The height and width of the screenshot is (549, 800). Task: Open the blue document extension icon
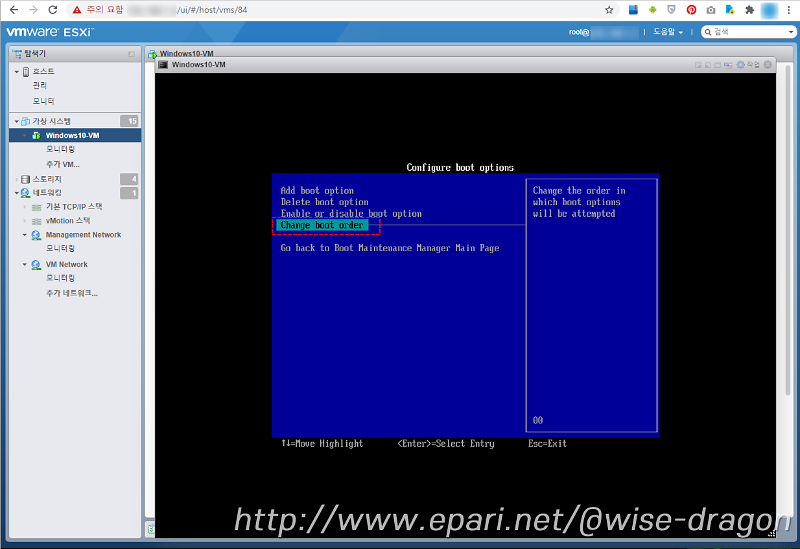[730, 10]
